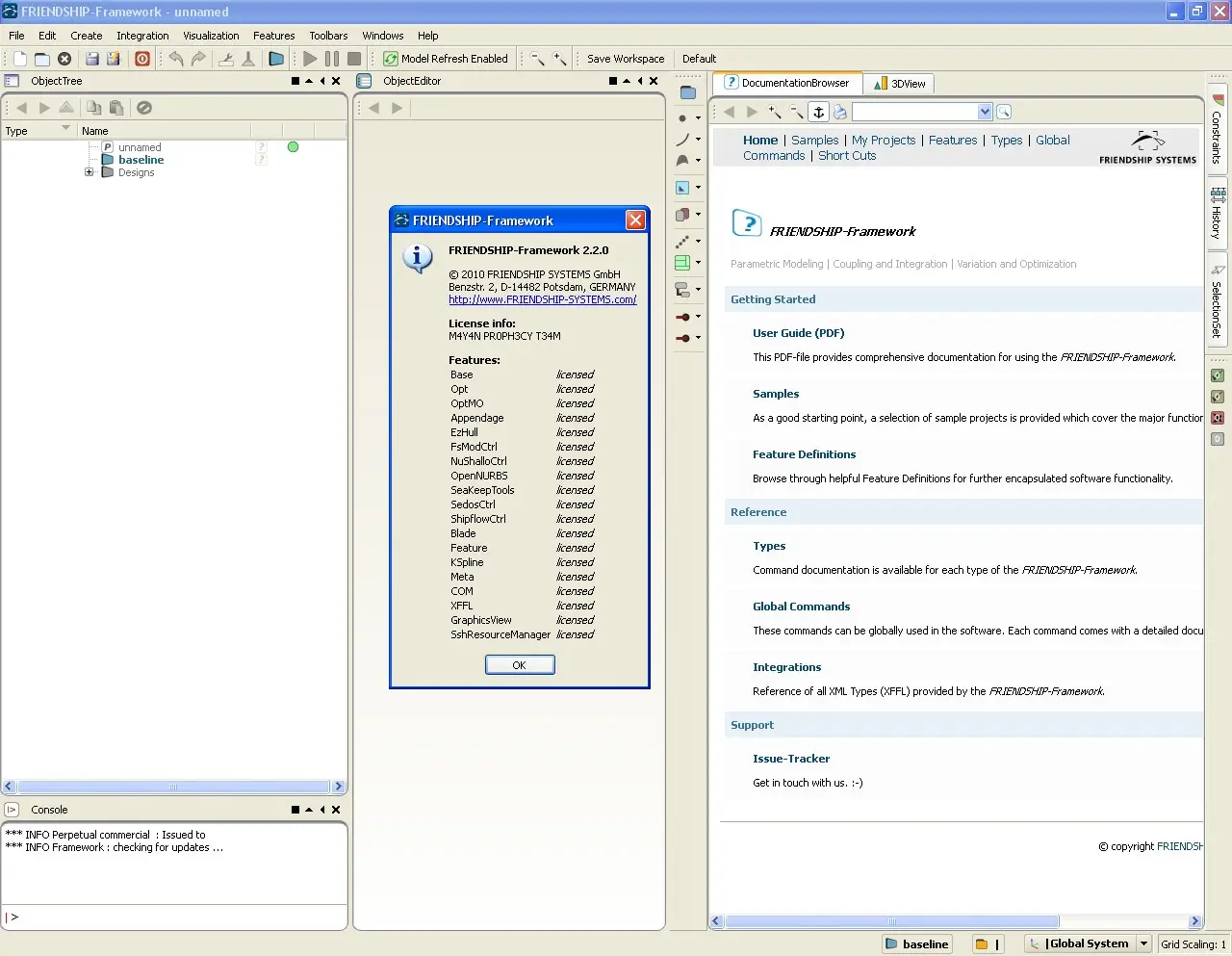
Task: Close the About dialog with red X
Action: 635,220
